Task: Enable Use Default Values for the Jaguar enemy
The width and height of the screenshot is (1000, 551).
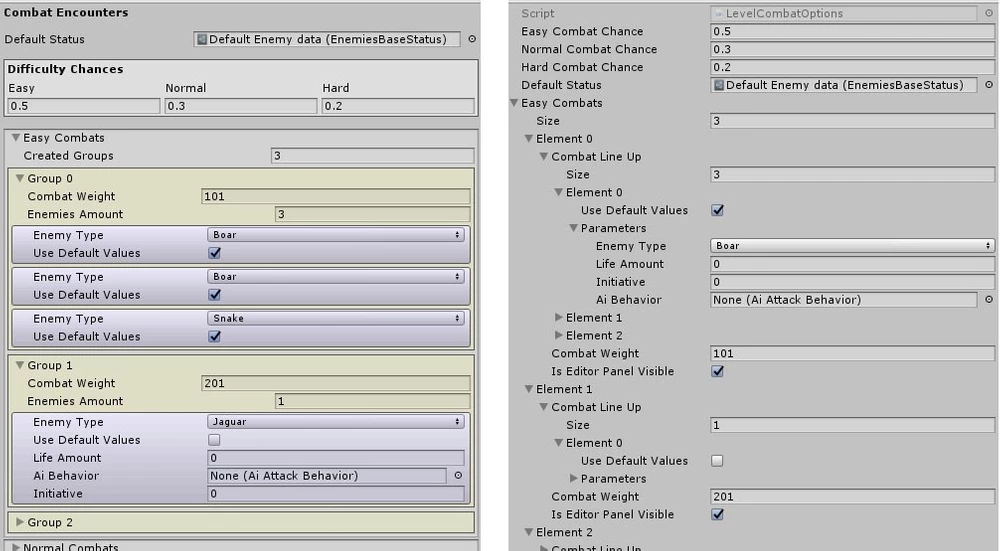Action: pyautogui.click(x=214, y=440)
